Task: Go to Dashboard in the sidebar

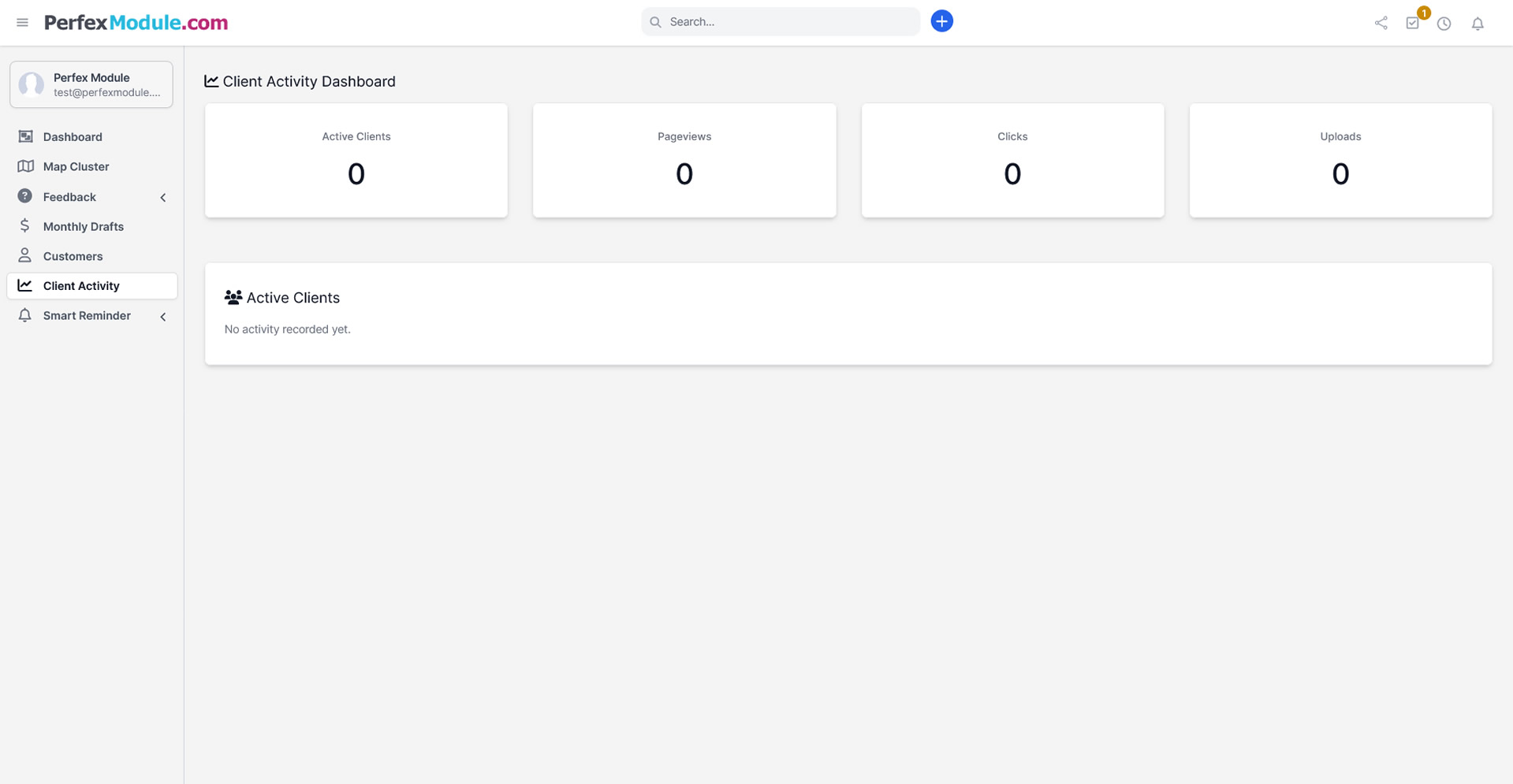Action: 73,137
